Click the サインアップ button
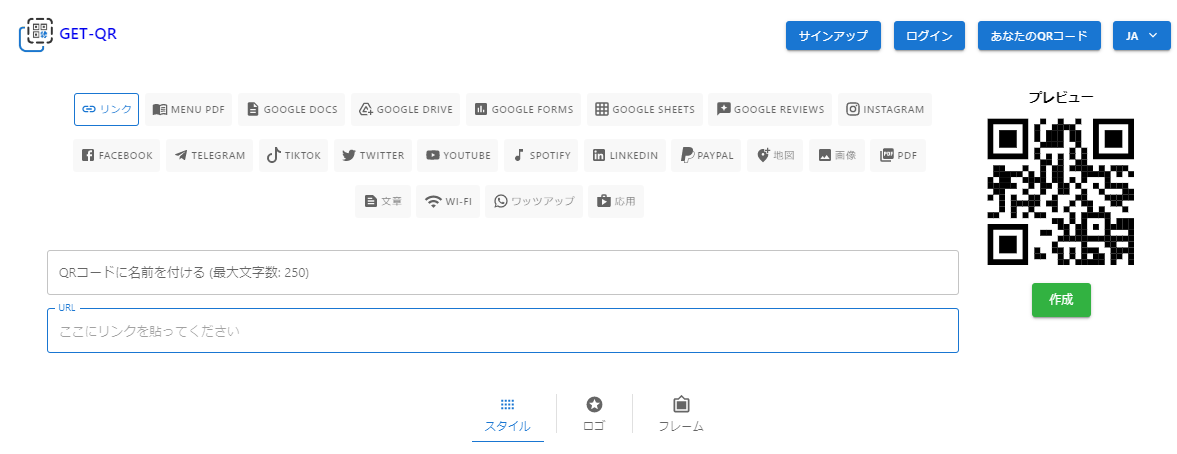Viewport: 1177px width, 454px height. click(832, 36)
